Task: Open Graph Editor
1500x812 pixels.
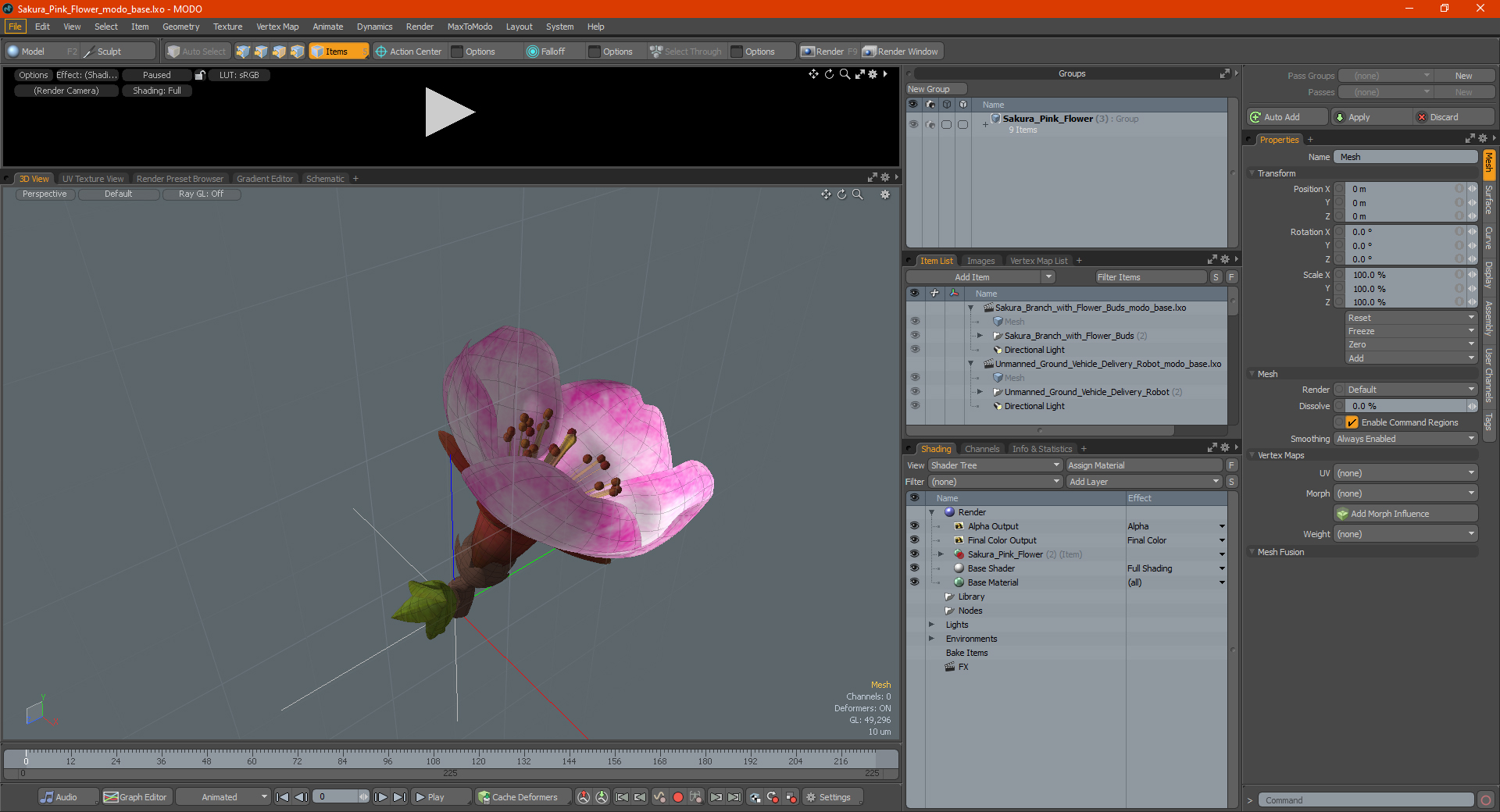Action: [x=135, y=797]
